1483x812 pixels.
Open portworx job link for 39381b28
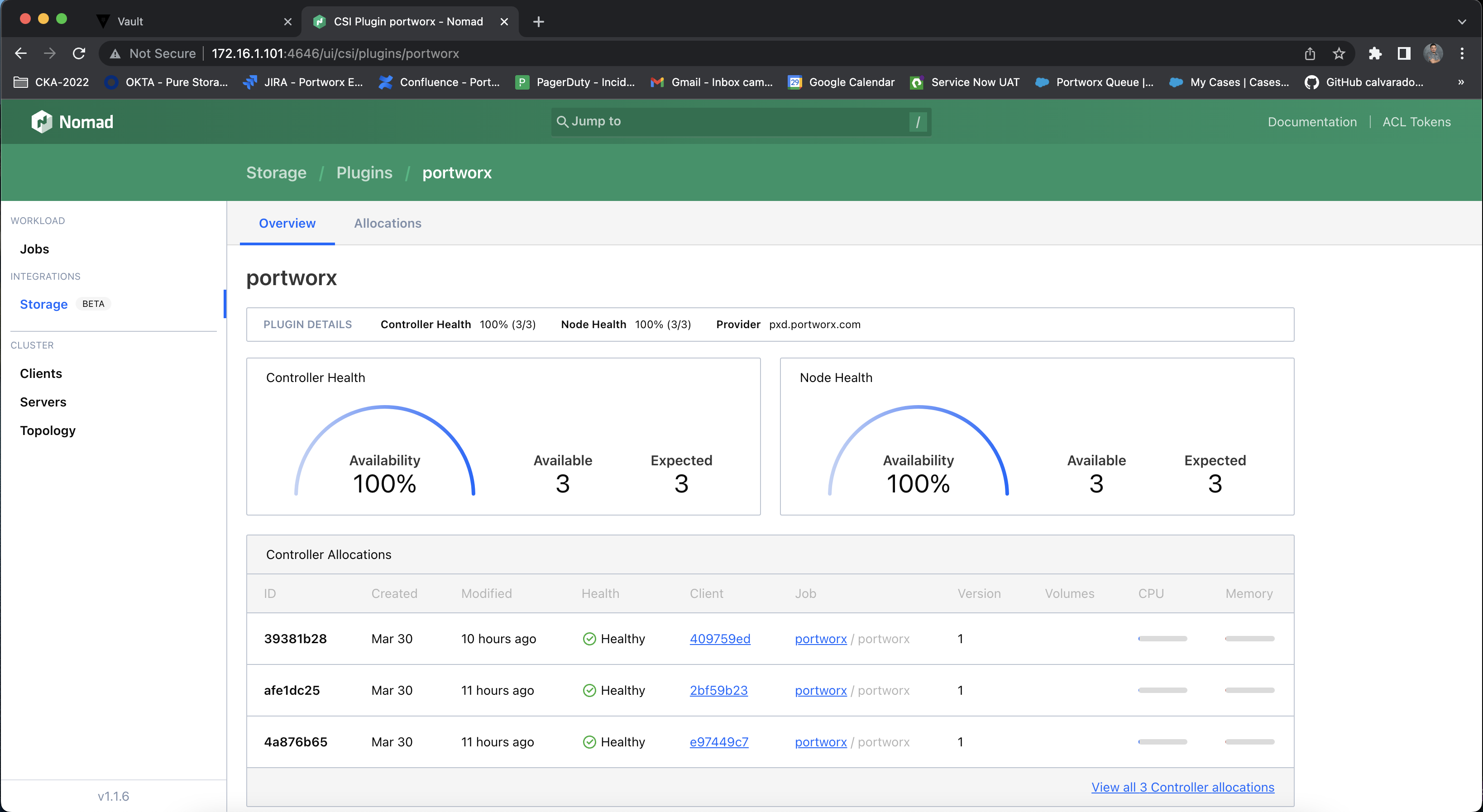[821, 639]
